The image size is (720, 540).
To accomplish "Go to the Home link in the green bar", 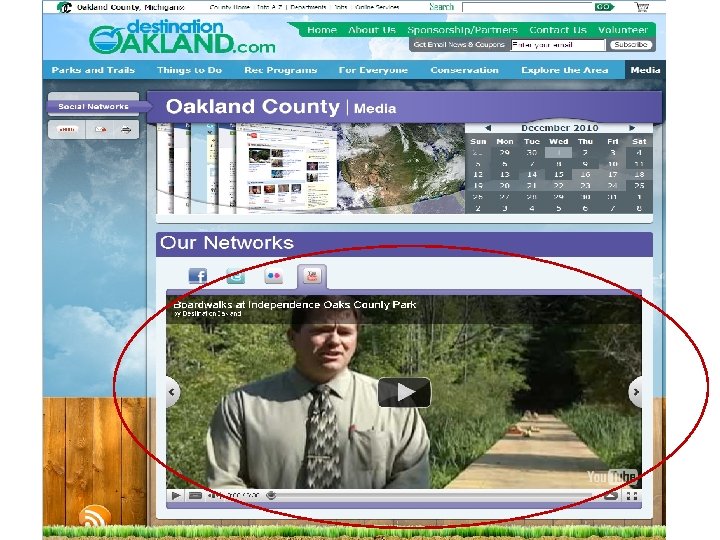I will (x=322, y=30).
